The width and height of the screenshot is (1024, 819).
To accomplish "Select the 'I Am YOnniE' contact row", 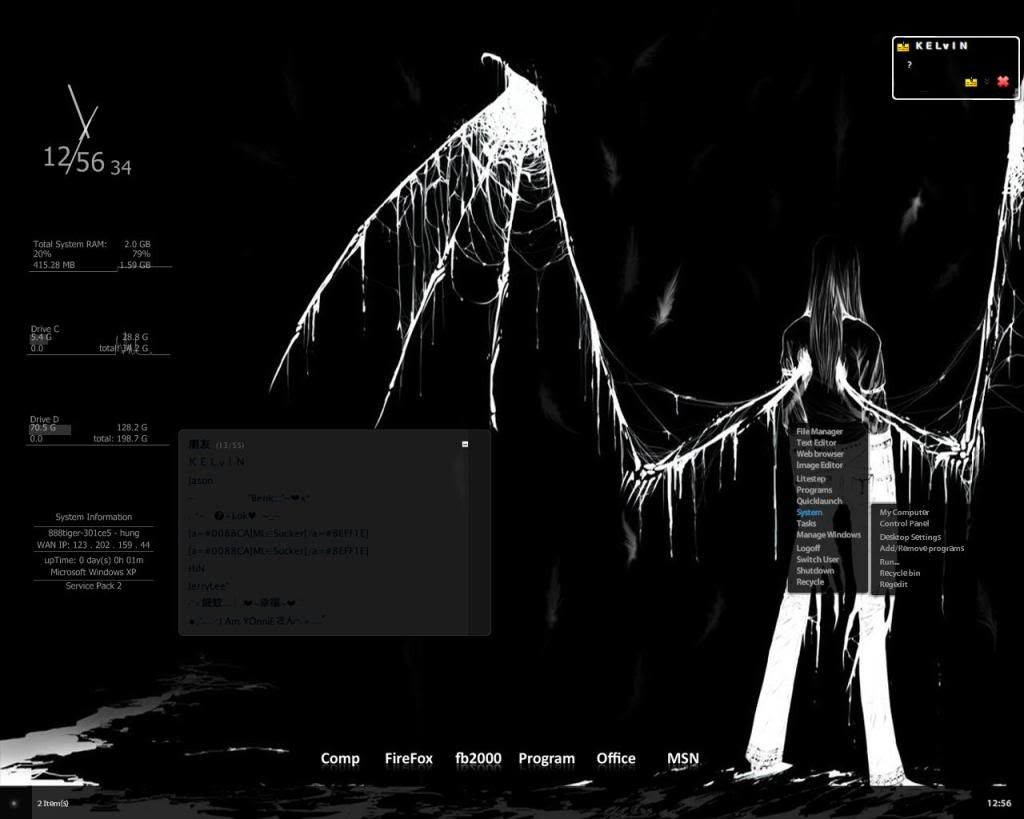I will pyautogui.click(x=256, y=621).
